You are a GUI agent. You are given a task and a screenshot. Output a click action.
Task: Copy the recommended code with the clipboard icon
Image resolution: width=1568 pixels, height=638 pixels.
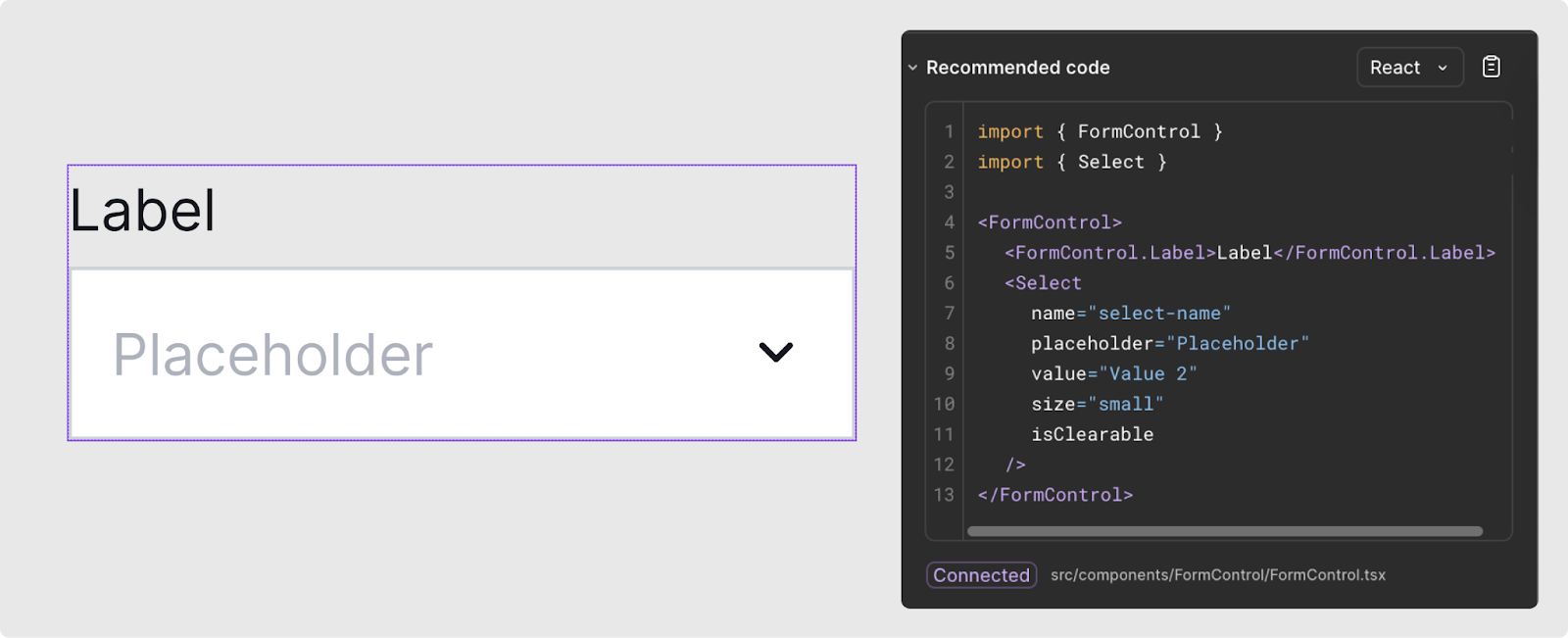tap(1491, 67)
